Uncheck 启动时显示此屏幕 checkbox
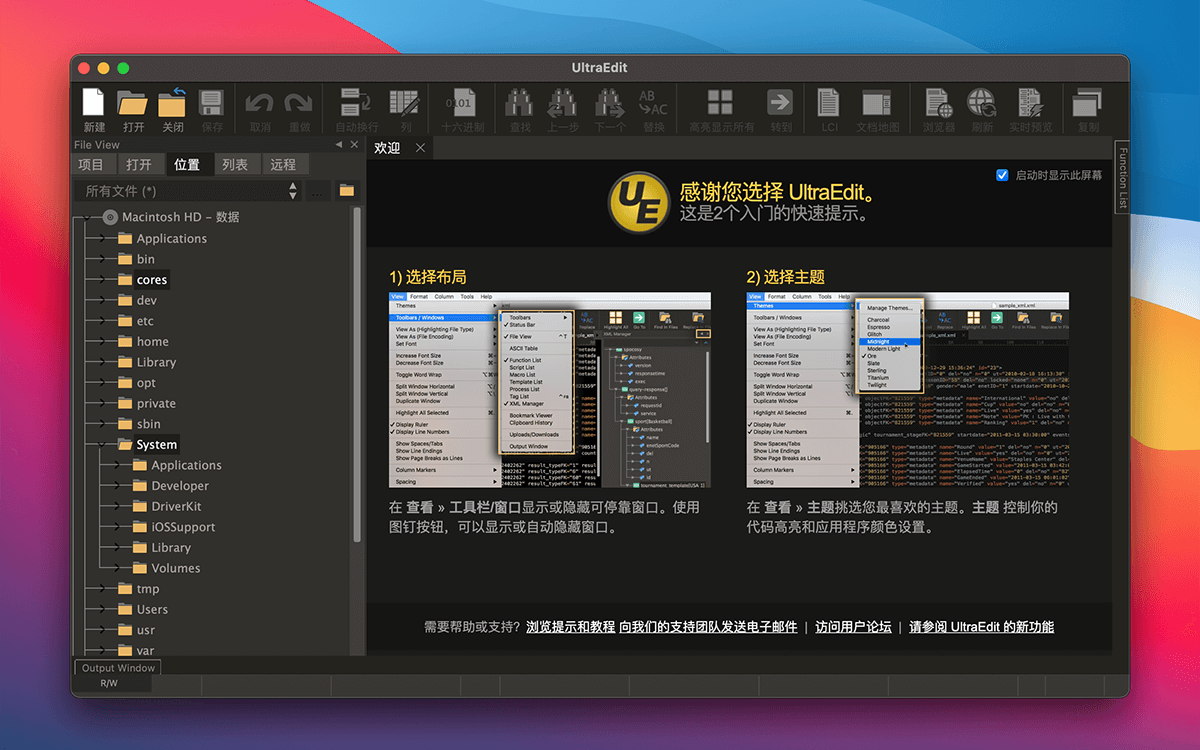The image size is (1200, 750). [1002, 175]
